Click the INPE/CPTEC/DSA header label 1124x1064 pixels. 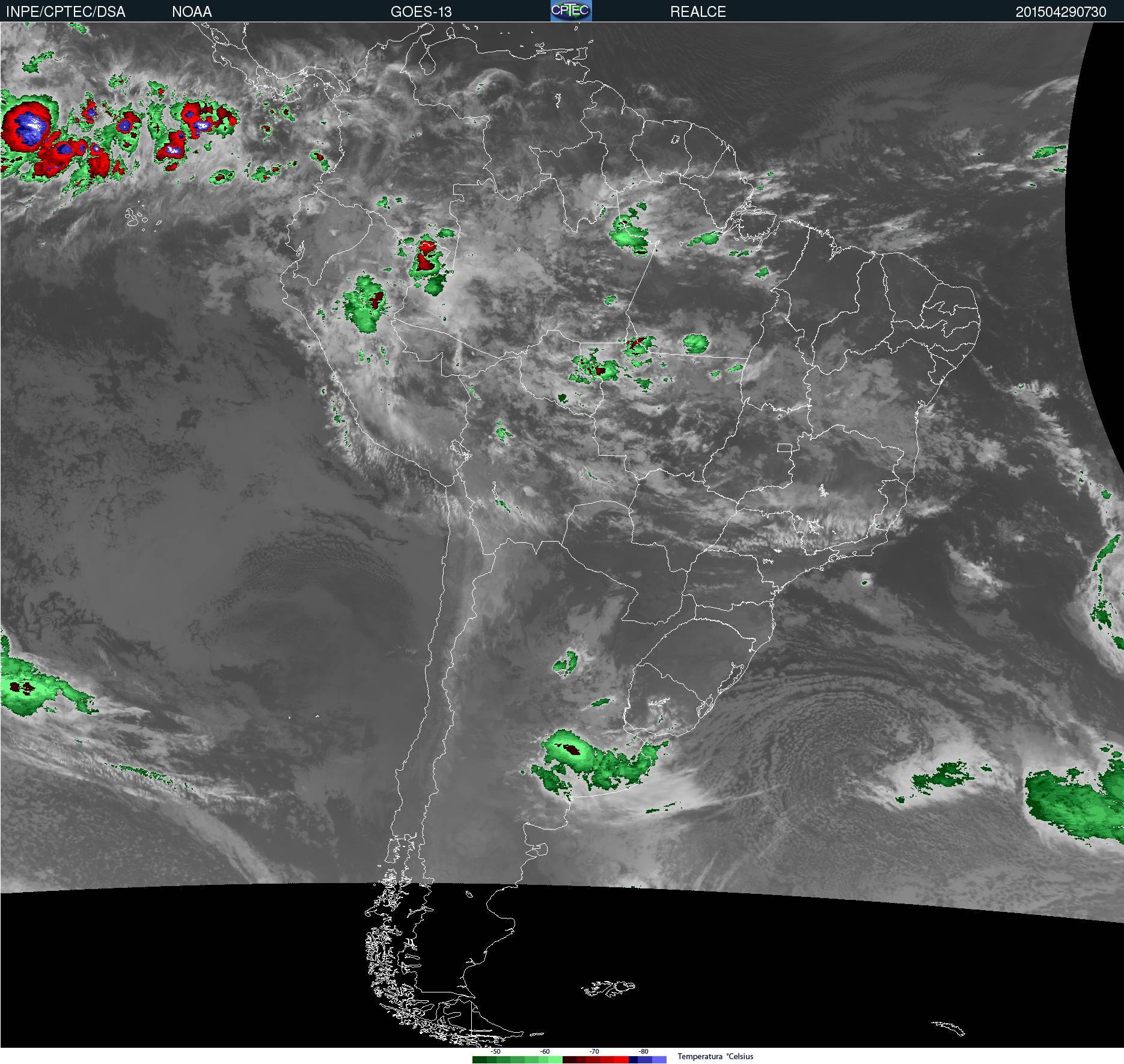[x=66, y=12]
